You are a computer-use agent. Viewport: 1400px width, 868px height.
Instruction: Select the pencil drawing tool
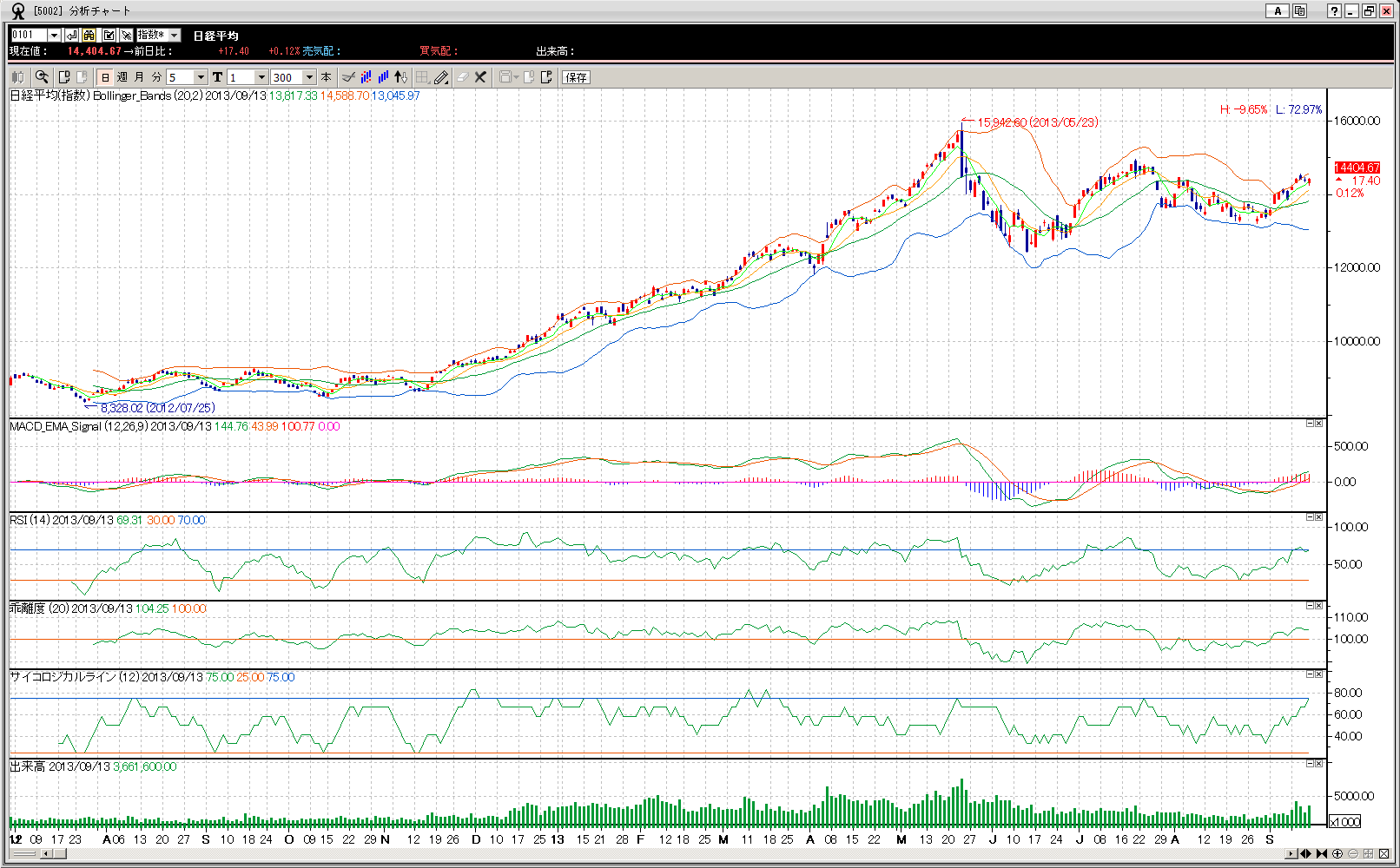tap(441, 77)
